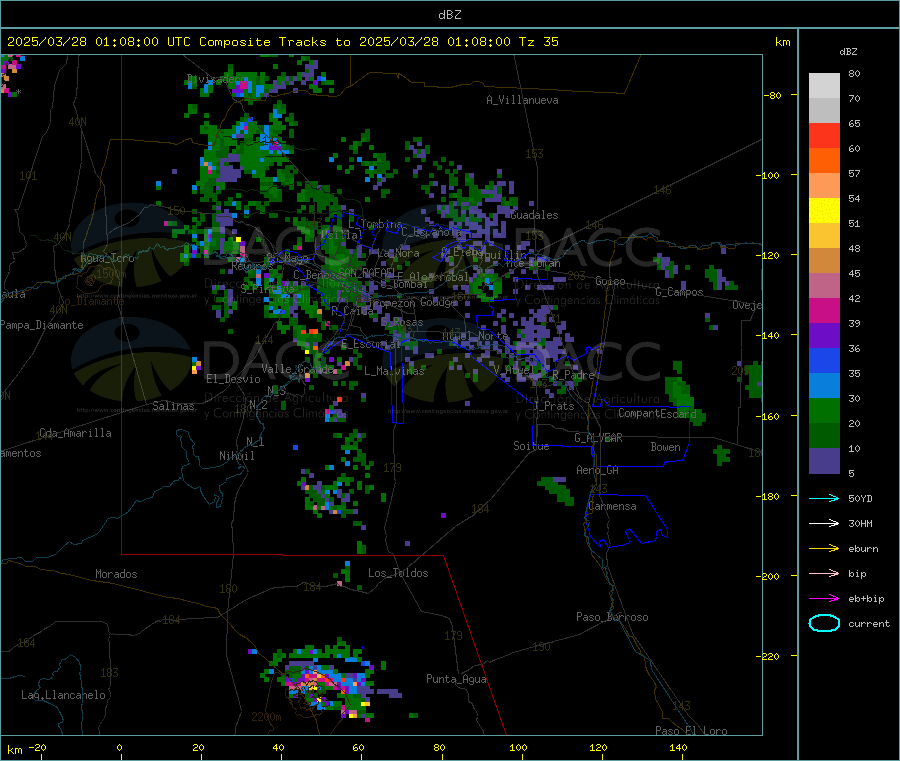Click the '-220' tick on right axis
Viewport: 900px width, 761px height.
(770, 657)
